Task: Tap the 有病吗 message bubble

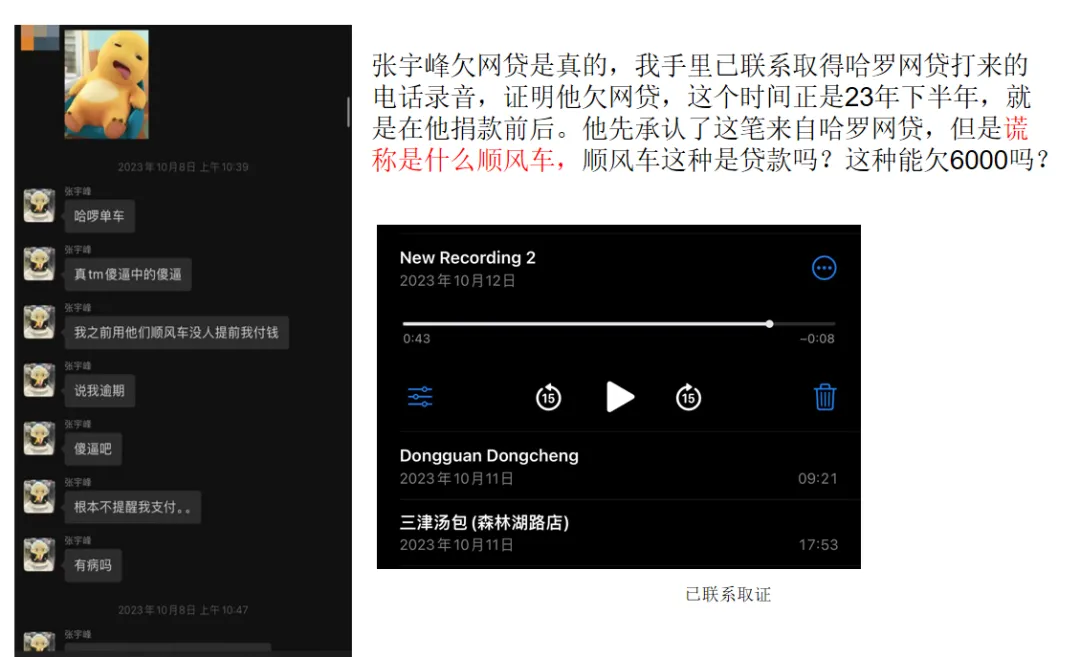Action: click(91, 565)
